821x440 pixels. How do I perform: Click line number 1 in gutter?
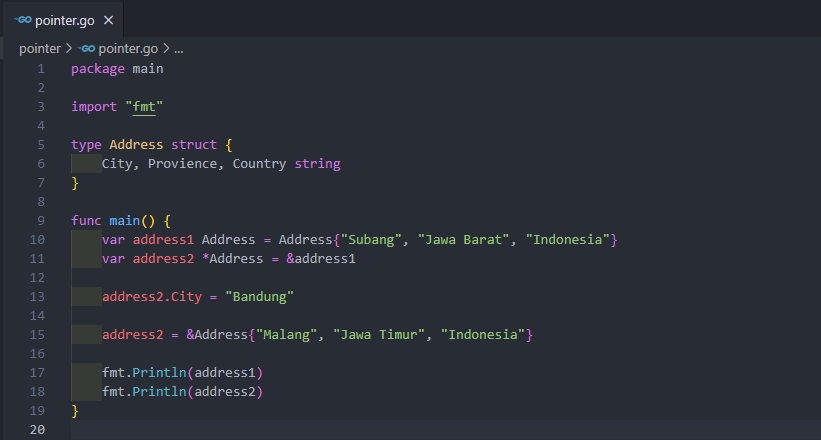coord(41,69)
